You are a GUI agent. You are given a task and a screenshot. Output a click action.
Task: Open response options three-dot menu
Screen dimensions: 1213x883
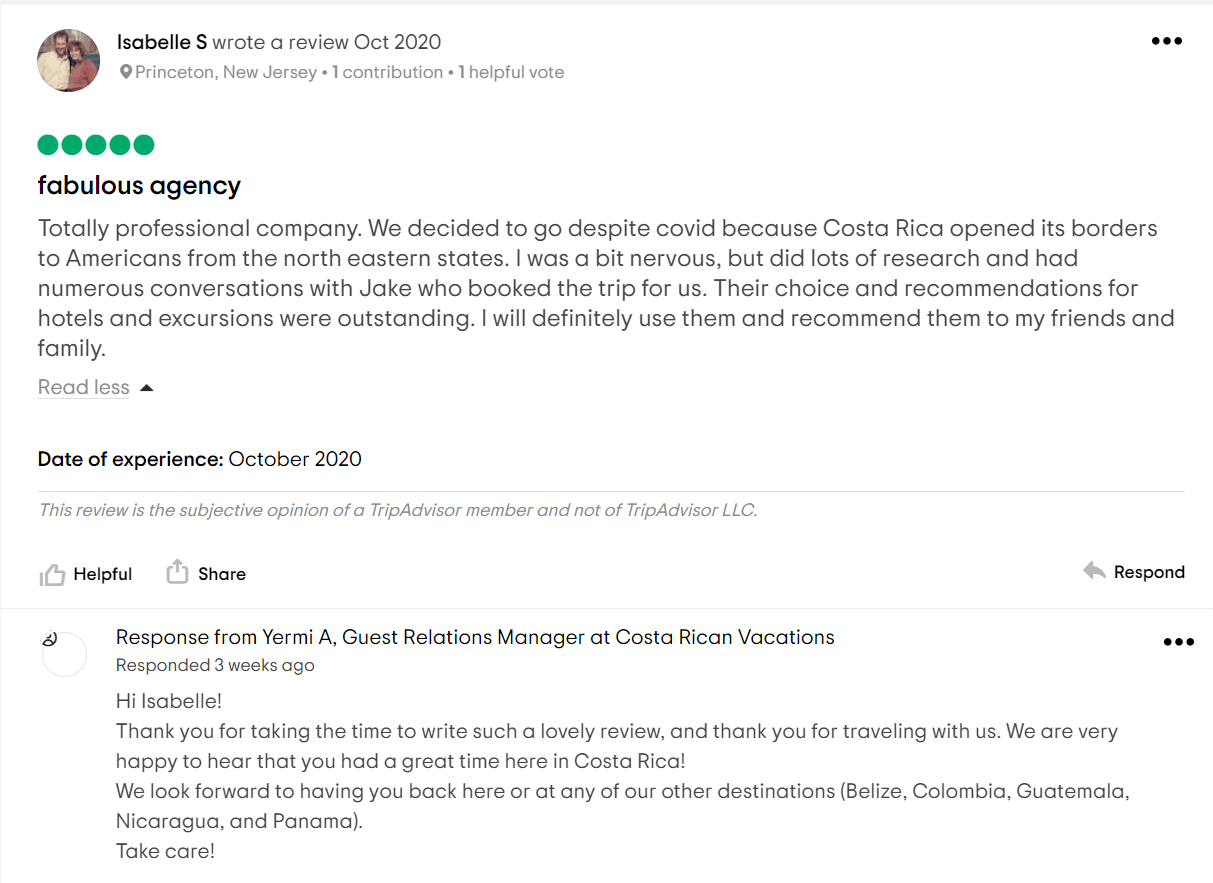[x=1179, y=643]
